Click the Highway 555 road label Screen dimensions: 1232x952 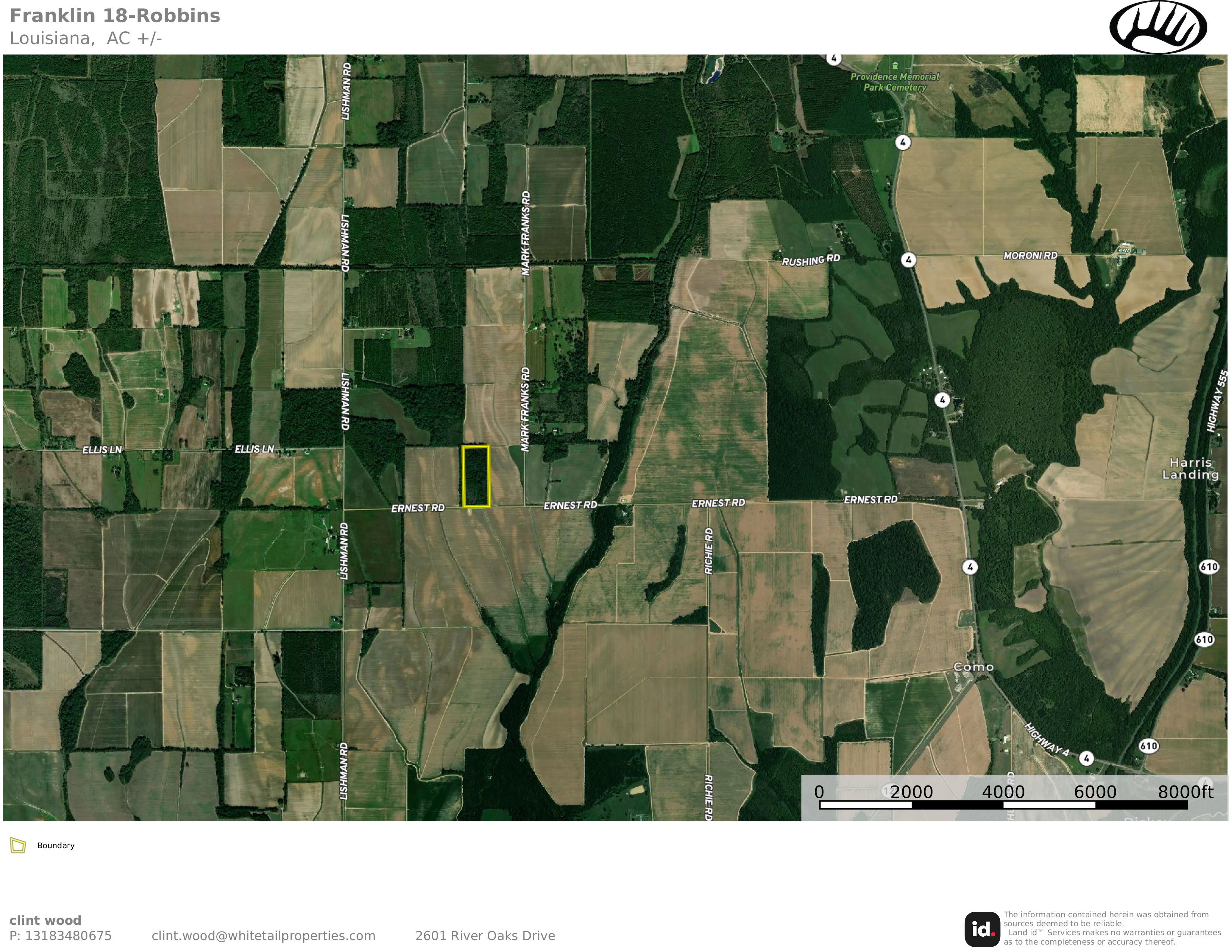(x=1217, y=401)
